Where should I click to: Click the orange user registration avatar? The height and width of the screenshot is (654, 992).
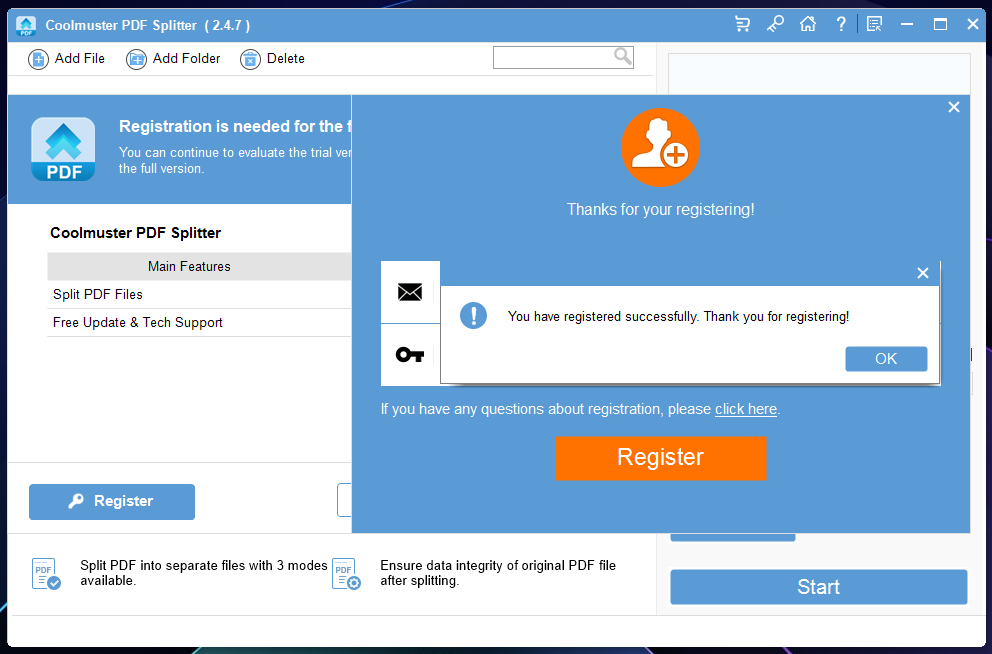[x=660, y=148]
